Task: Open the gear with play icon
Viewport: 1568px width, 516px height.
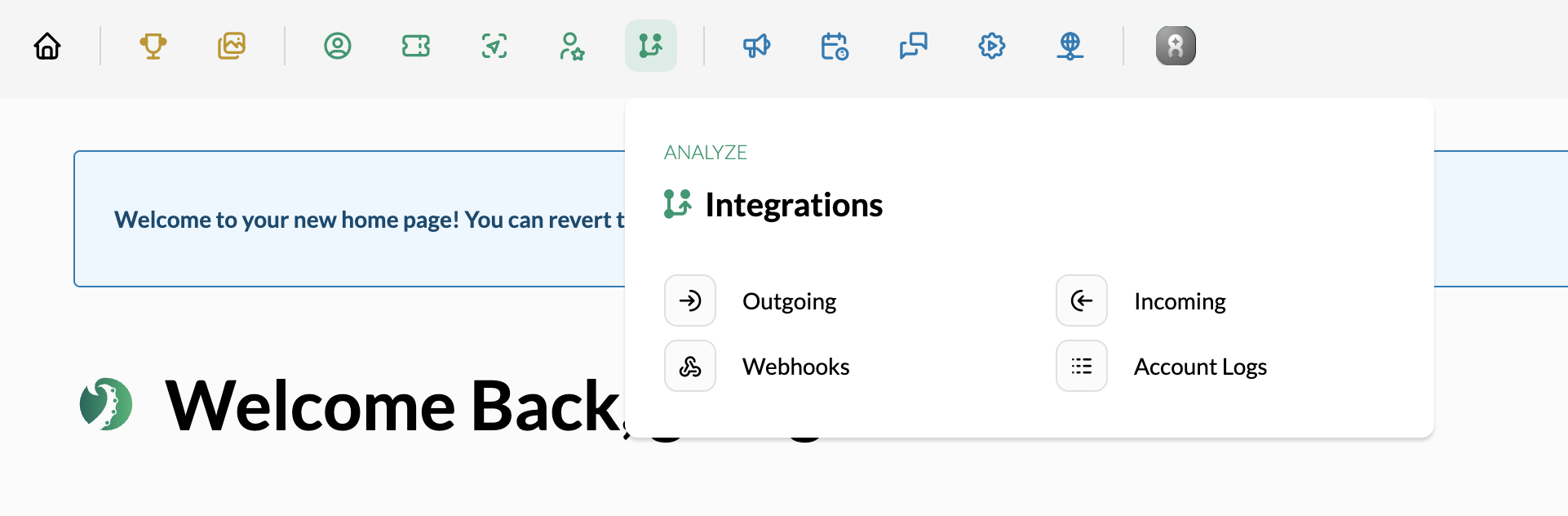Action: click(991, 46)
